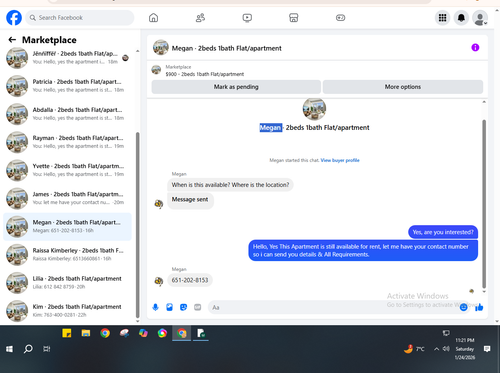Open the Jennifer conversation
Viewport: 500px width, 373px height.
67,58
